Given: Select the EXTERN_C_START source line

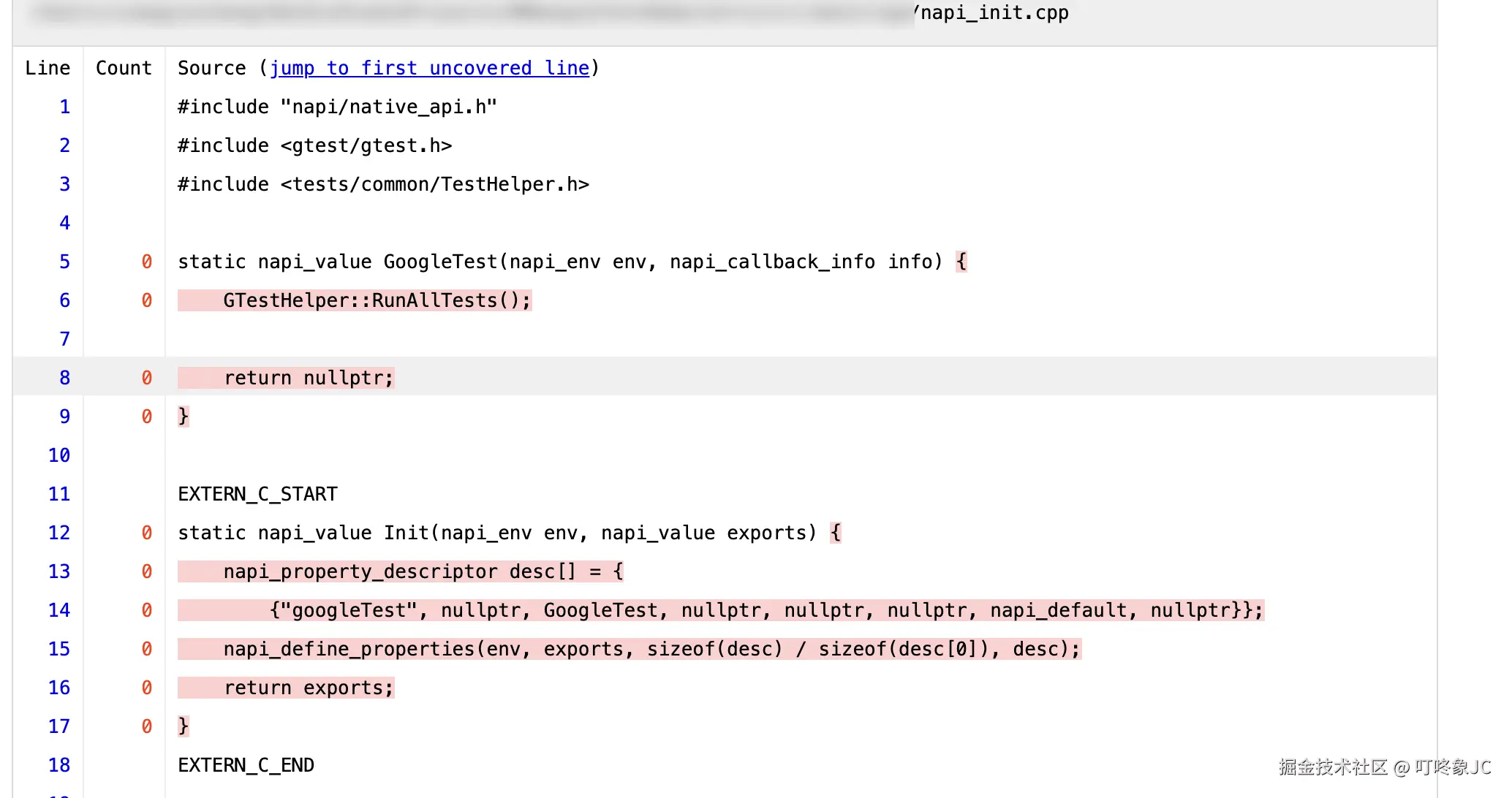Looking at the screenshot, I should [257, 493].
